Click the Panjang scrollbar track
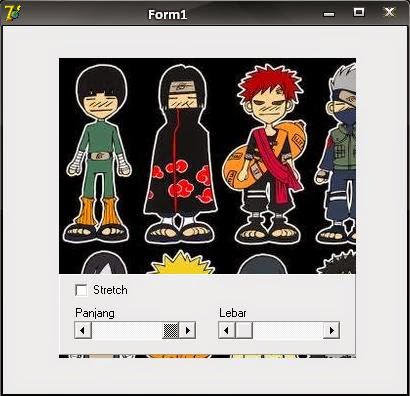The width and height of the screenshot is (410, 396). point(127,330)
